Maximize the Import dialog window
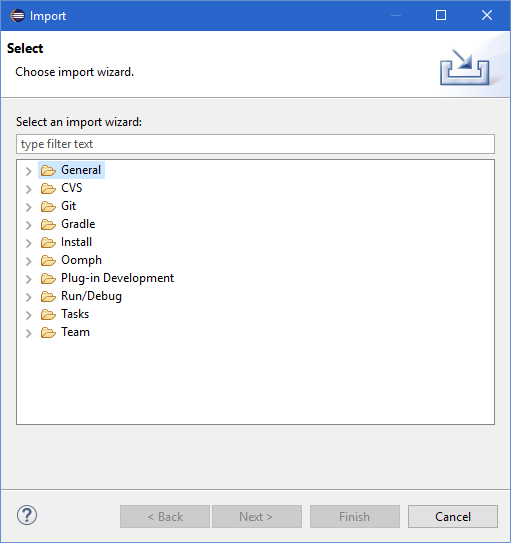The height and width of the screenshot is (543, 511). coord(441,15)
